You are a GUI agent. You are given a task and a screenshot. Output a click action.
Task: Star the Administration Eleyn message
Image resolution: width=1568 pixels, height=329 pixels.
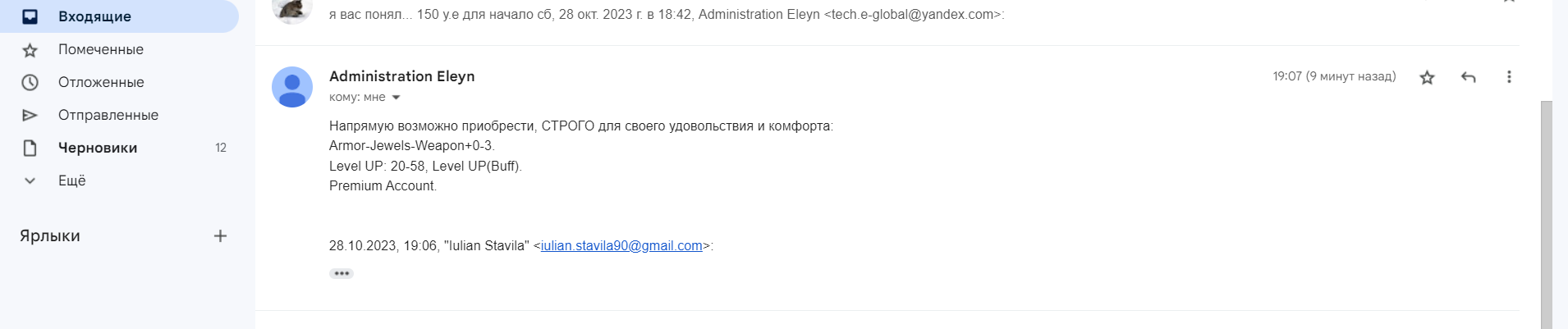pyautogui.click(x=1427, y=77)
